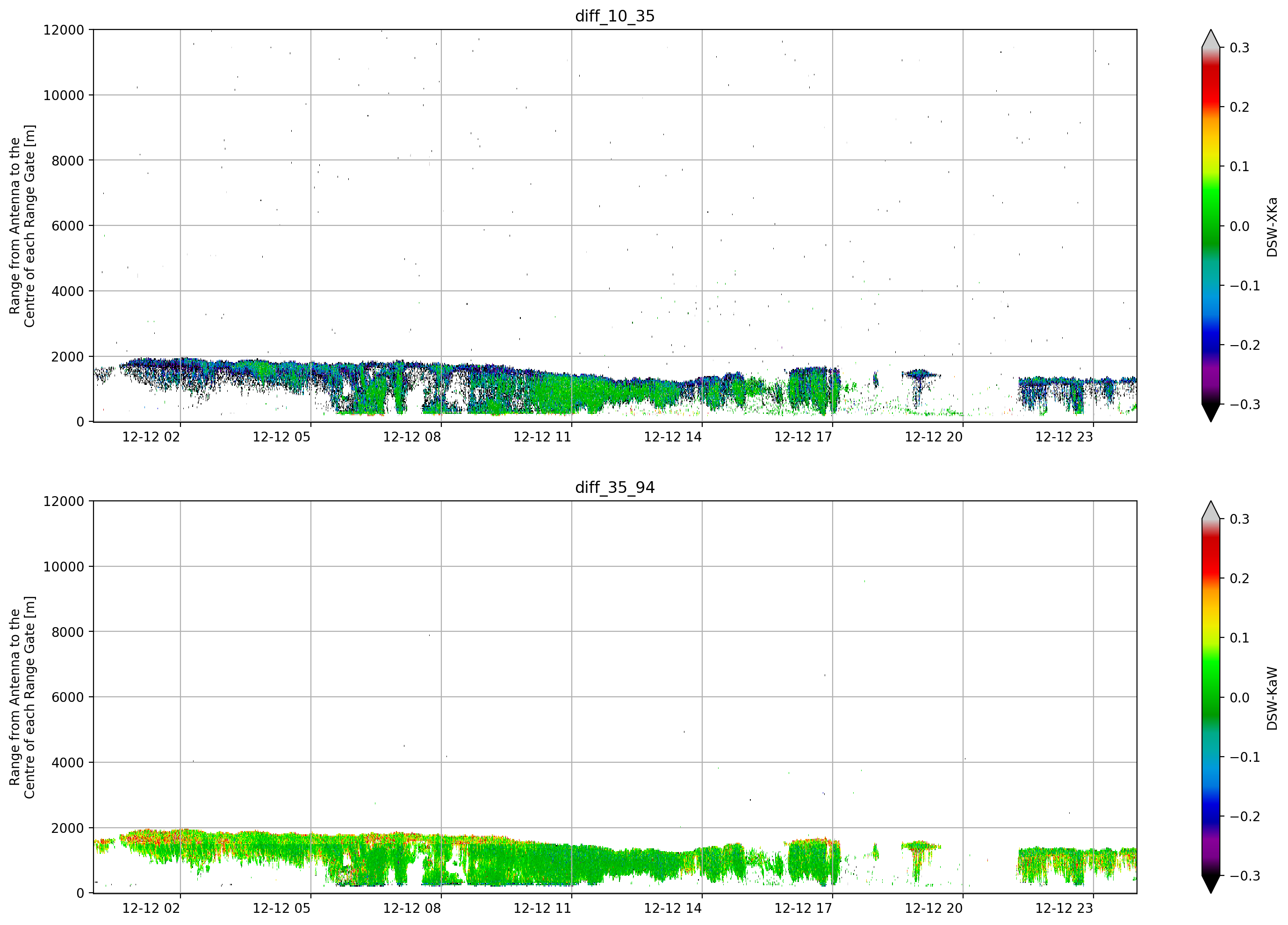Click the diff_35_94 plot title

click(x=614, y=487)
